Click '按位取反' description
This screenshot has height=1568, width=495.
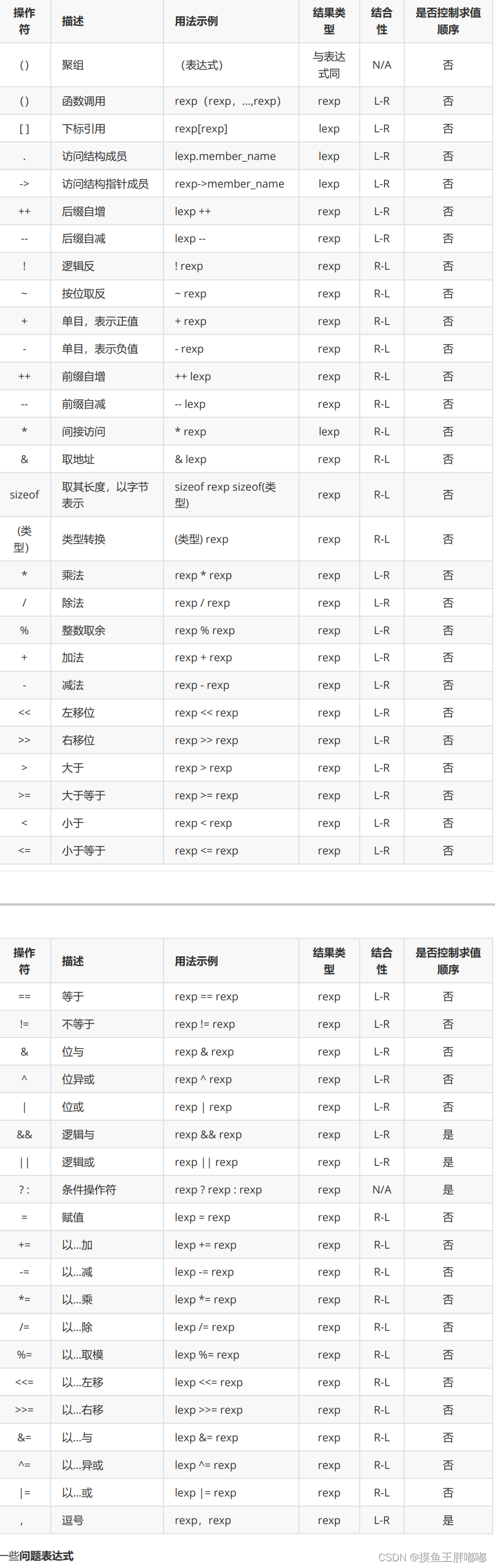point(83,293)
